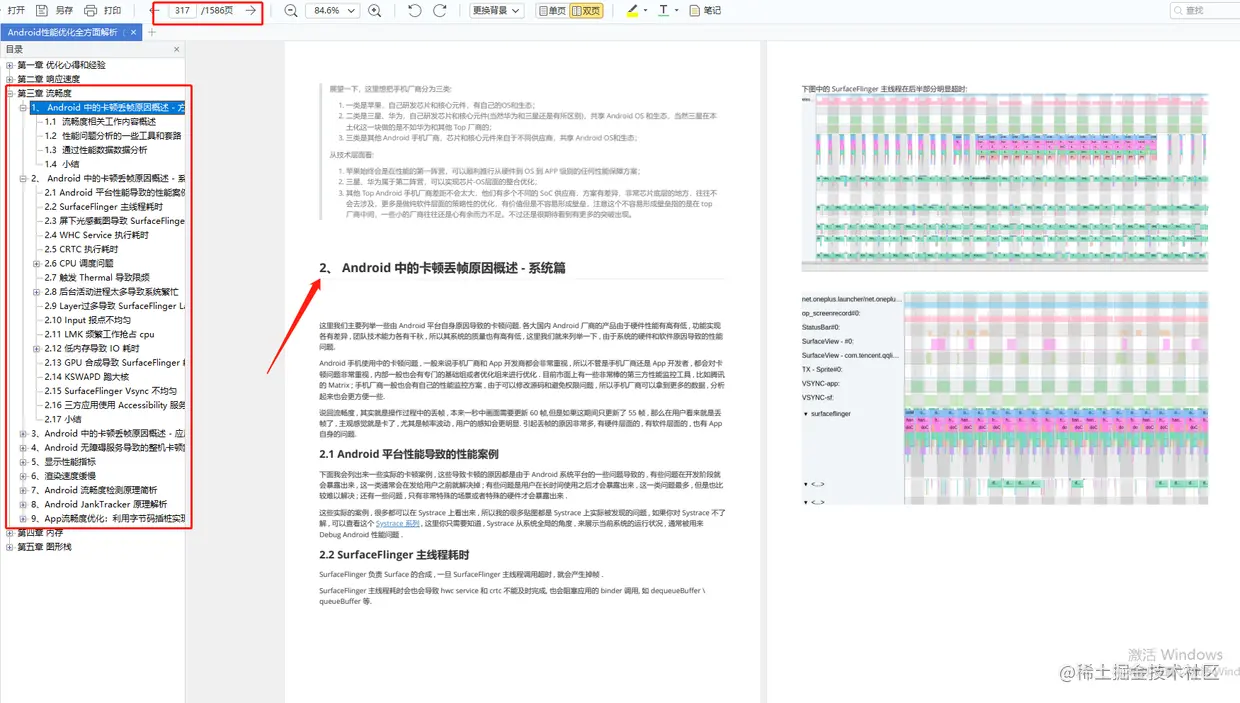The height and width of the screenshot is (703, 1240).
Task: Select 6、渲染速度缓慢 outline entry
Action: click(x=64, y=476)
